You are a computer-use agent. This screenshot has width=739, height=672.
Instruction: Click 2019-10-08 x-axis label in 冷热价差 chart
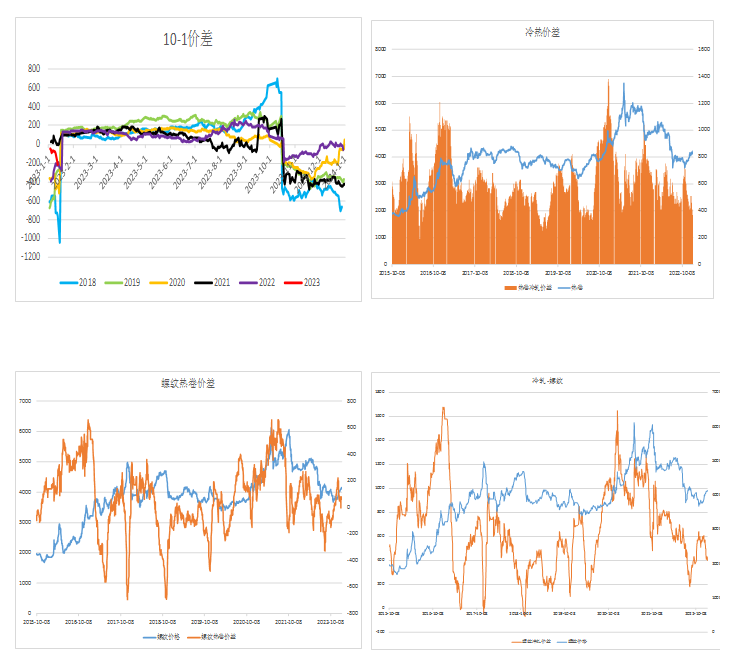(558, 273)
